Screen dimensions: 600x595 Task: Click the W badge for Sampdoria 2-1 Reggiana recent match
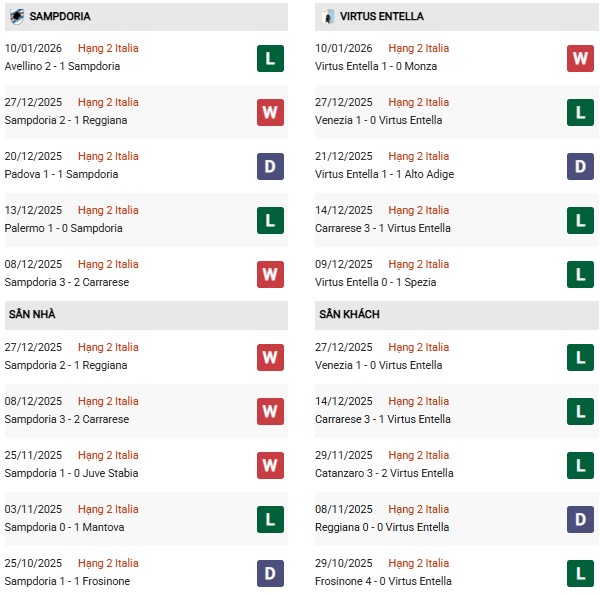tap(270, 112)
